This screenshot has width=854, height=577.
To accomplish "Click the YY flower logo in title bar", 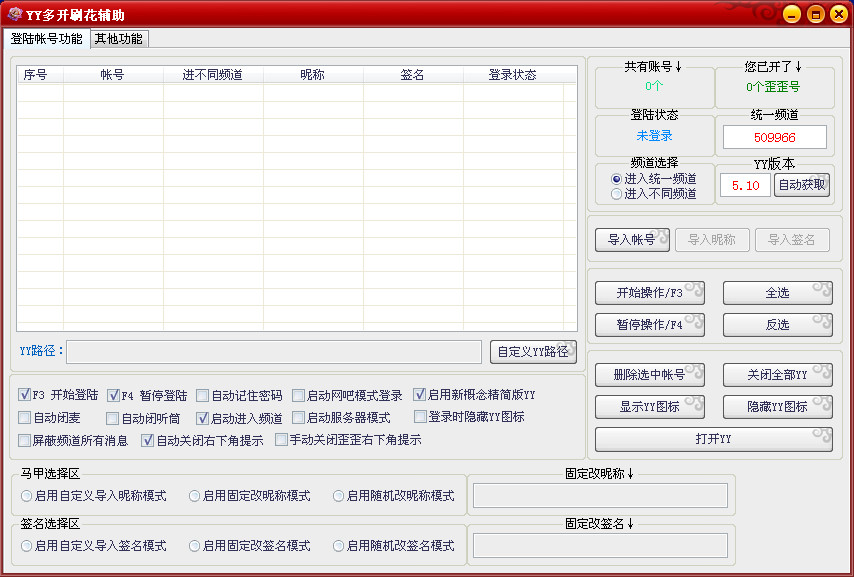I will 14,14.
